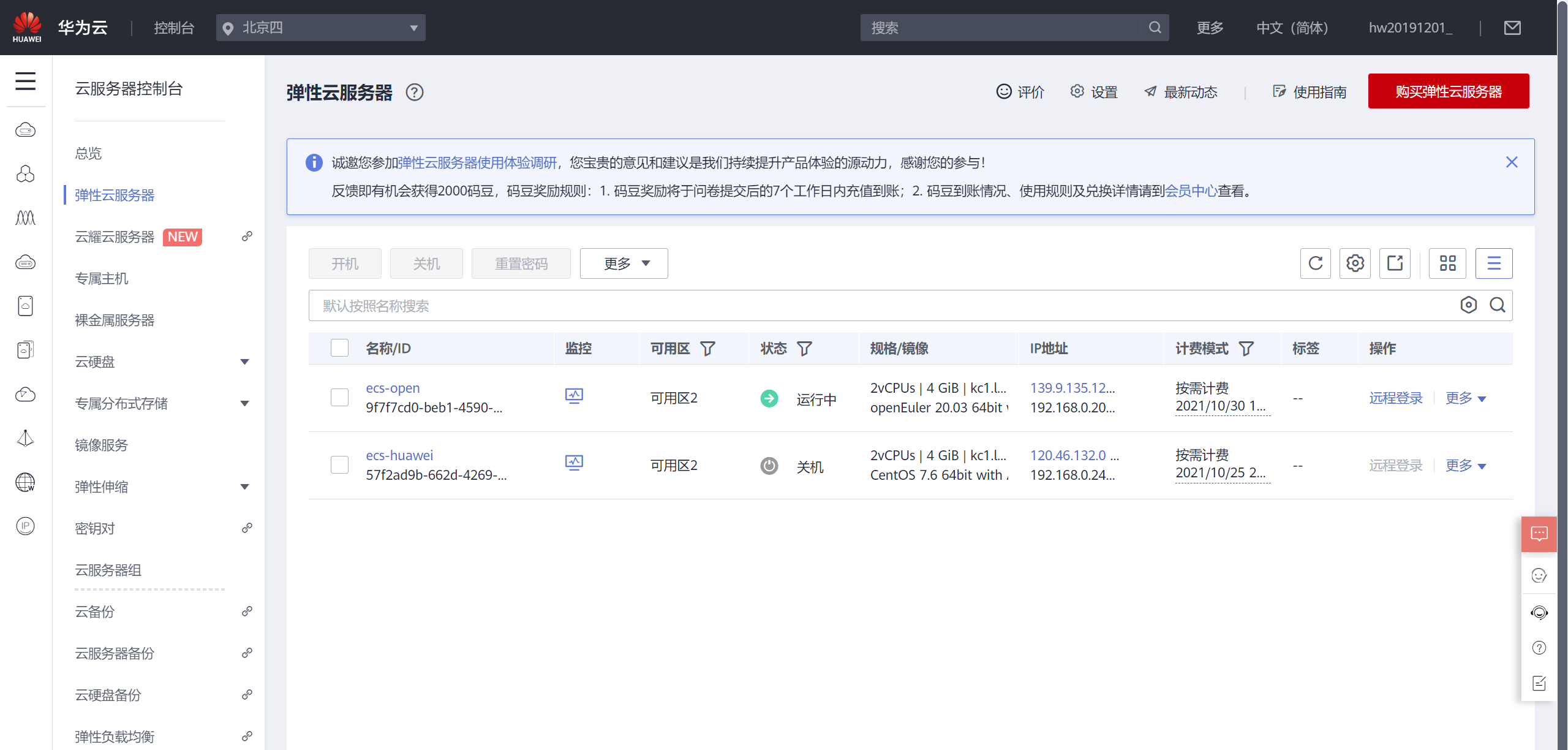
Task: Open monitoring chart for ecs-open
Action: click(x=574, y=396)
